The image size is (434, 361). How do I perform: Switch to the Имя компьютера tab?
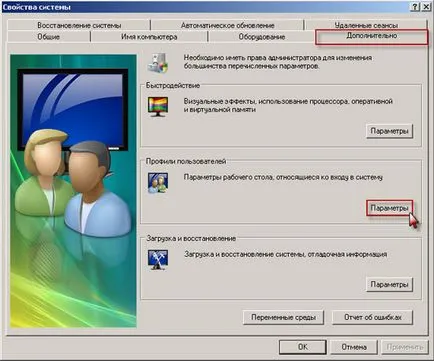click(149, 37)
